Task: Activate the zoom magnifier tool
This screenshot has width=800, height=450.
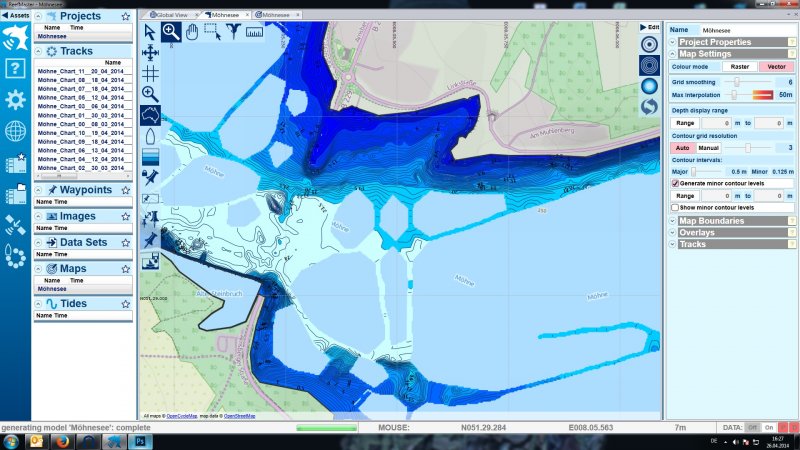Action: click(x=171, y=31)
